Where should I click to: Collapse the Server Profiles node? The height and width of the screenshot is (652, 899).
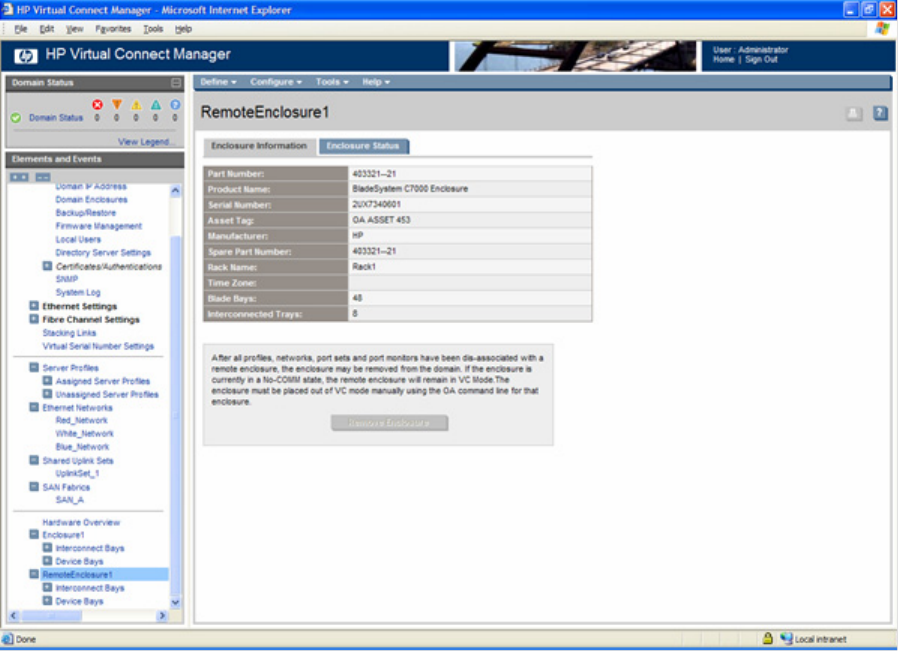click(x=34, y=367)
